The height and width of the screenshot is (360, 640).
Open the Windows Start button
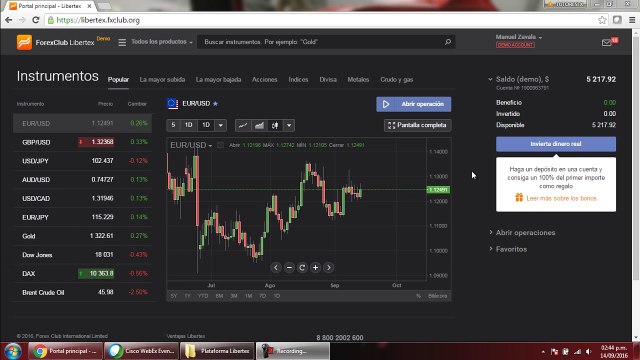tap(12, 351)
